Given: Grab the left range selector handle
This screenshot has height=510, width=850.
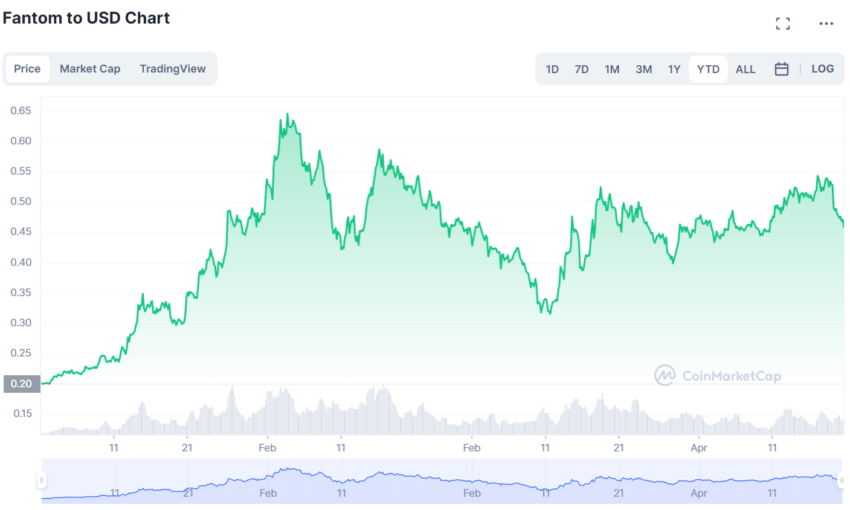Looking at the screenshot, I should click(41, 480).
